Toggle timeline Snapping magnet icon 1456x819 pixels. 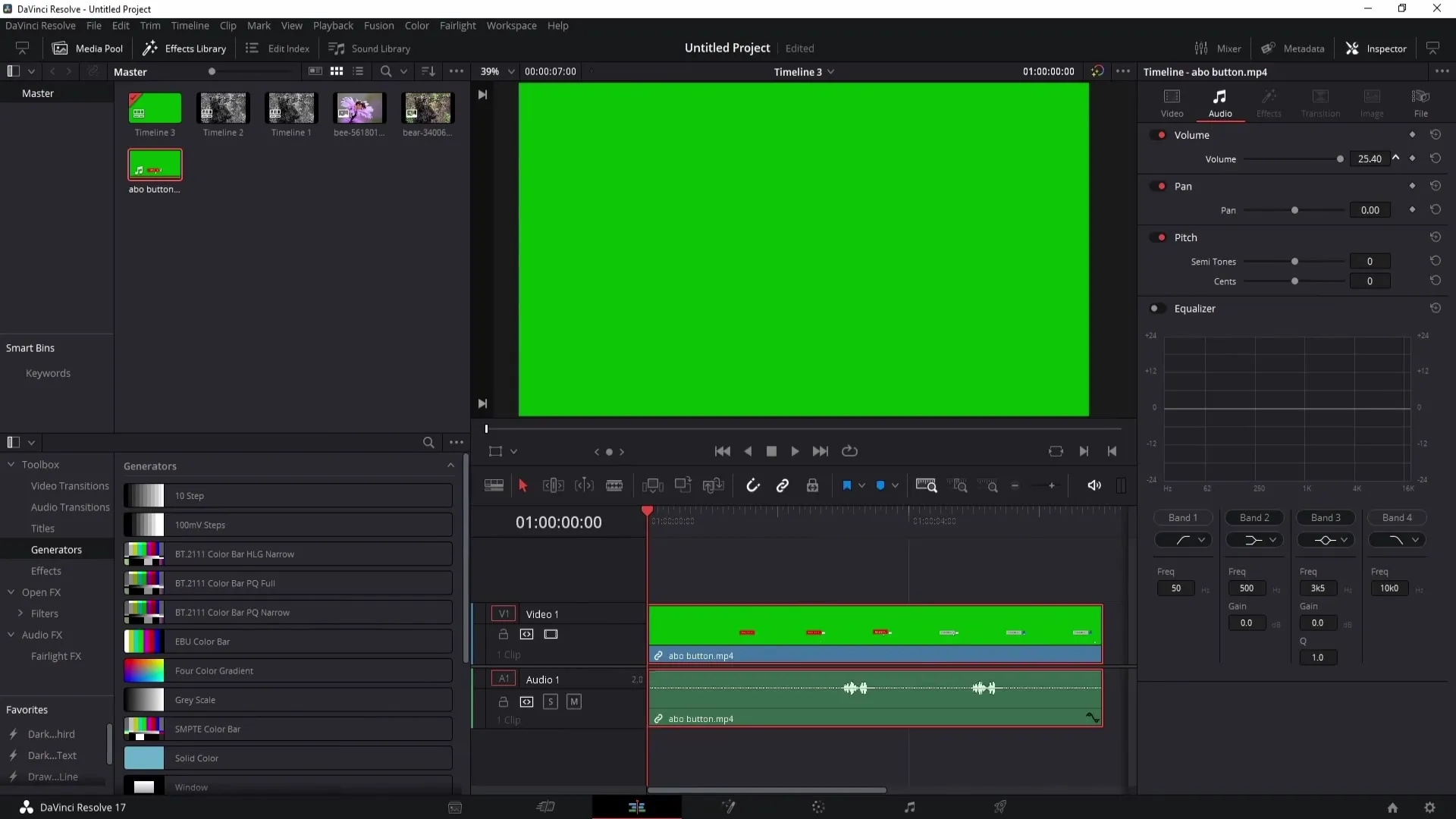point(752,486)
